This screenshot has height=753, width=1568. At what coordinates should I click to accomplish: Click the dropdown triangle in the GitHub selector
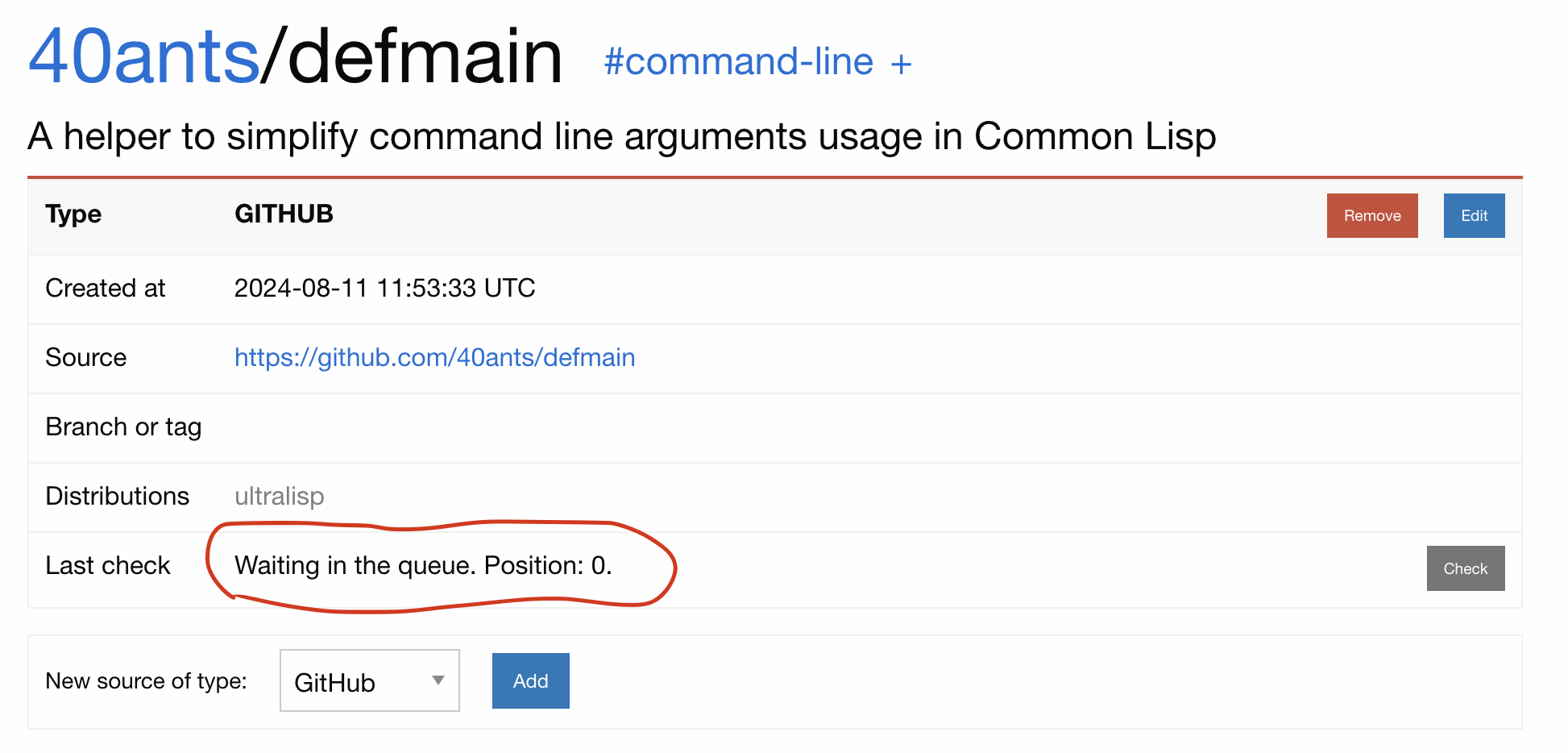pyautogui.click(x=438, y=680)
